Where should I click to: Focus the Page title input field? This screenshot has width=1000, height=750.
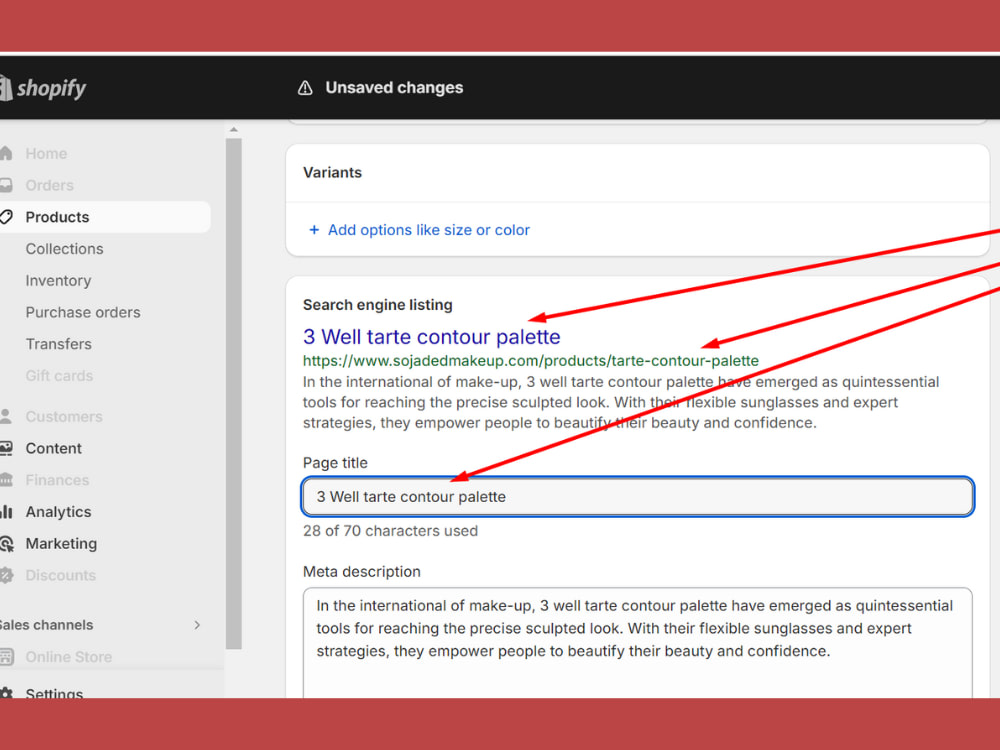[x=638, y=497]
